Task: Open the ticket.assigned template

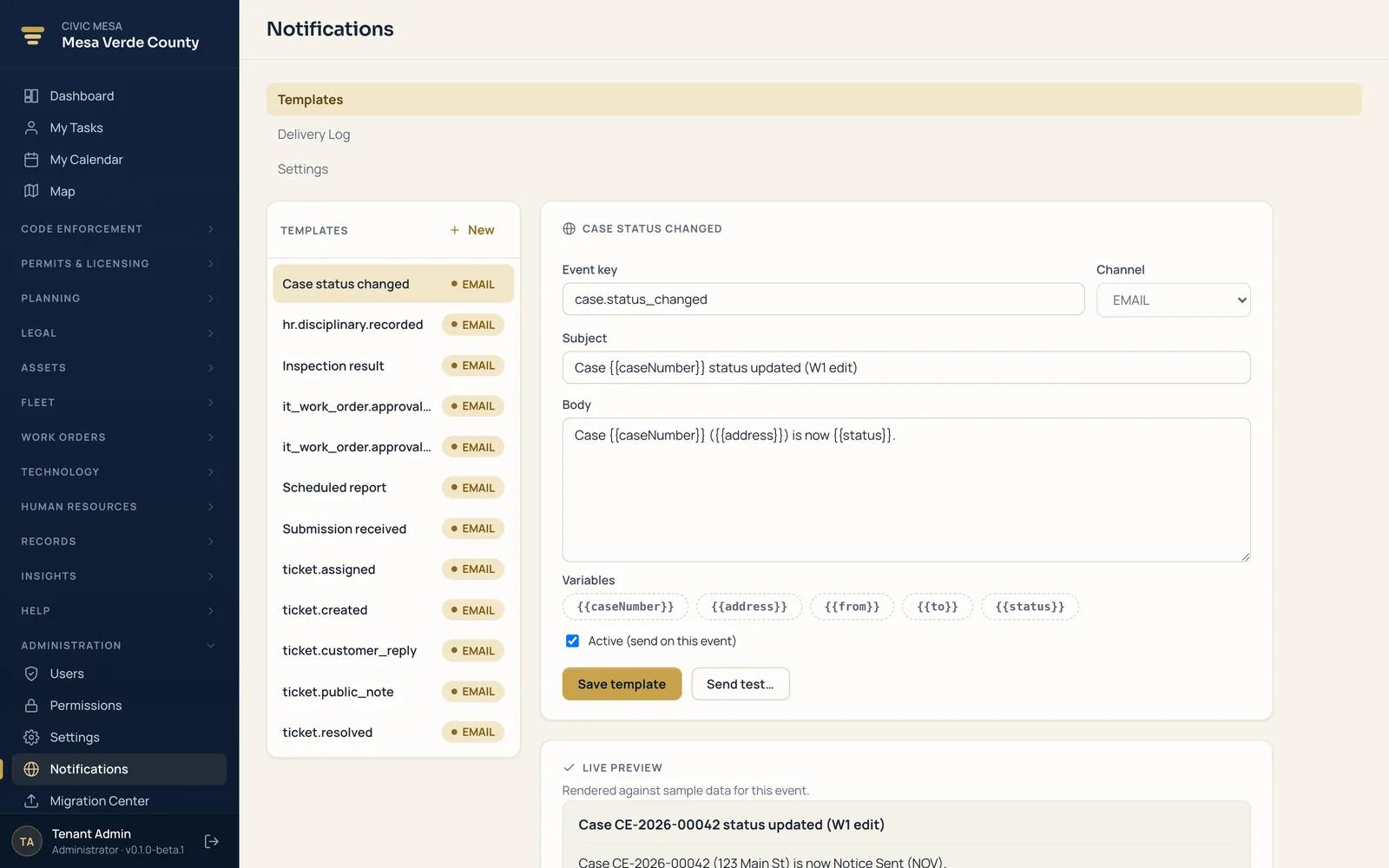Action: [x=393, y=569]
